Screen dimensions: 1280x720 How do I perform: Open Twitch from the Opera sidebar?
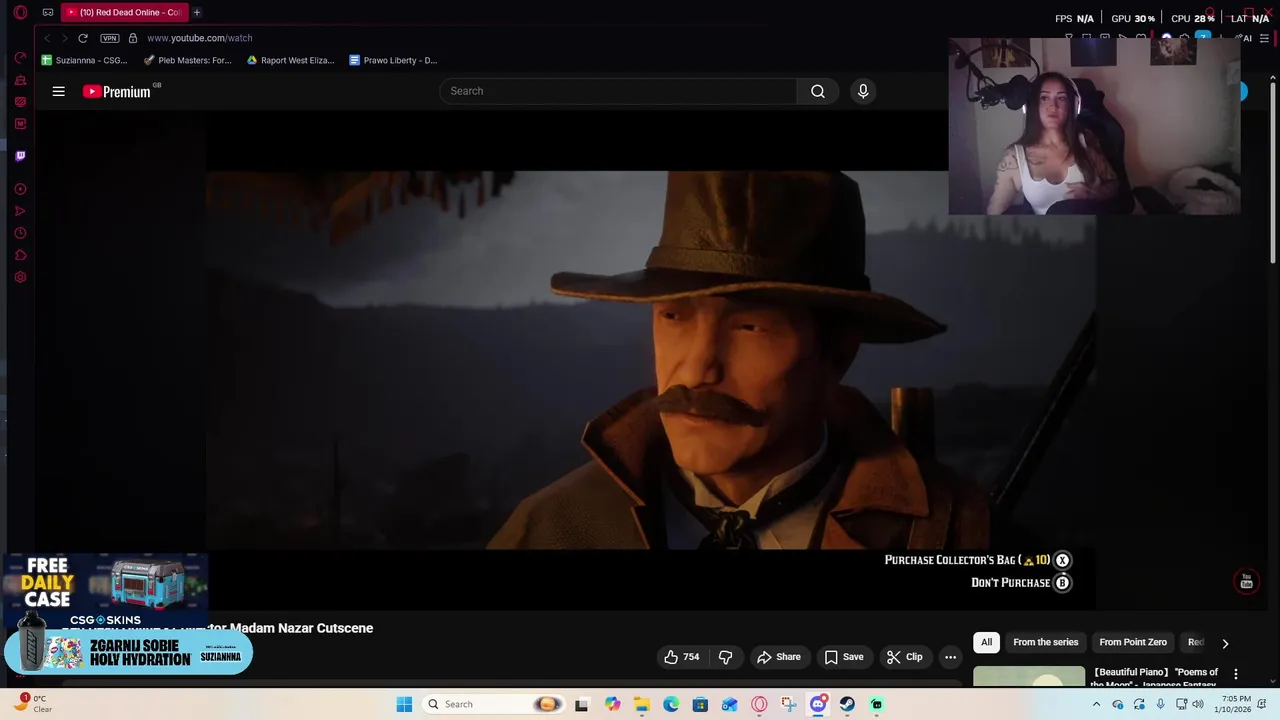[x=20, y=156]
